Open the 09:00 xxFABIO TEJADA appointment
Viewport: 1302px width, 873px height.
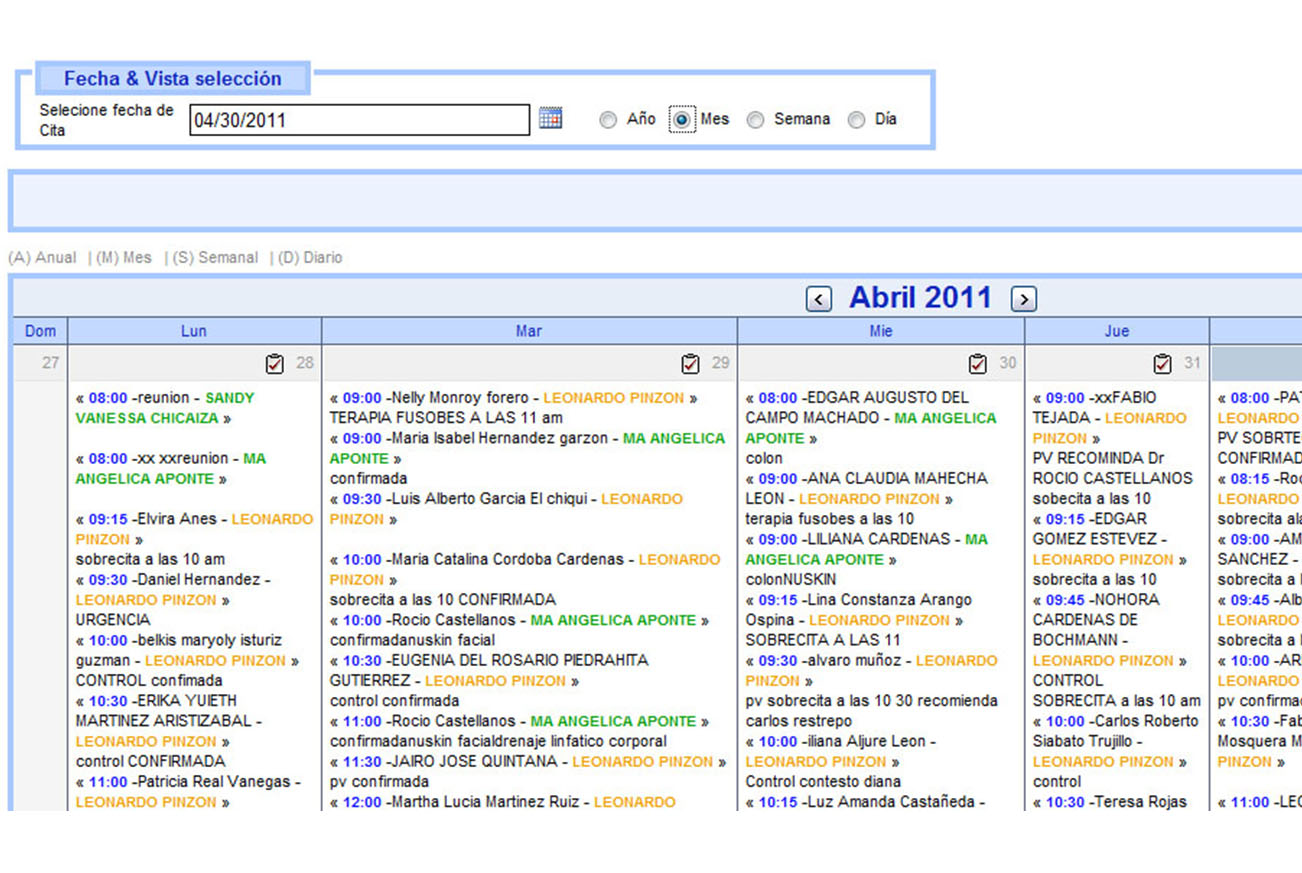(x=1111, y=418)
